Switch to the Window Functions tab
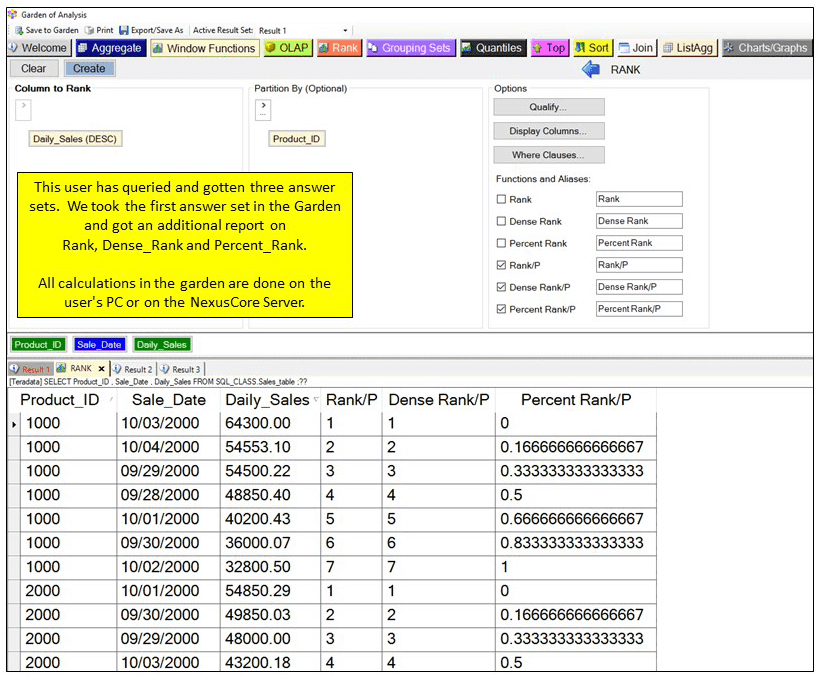Viewport: 822px width, 679px height. point(204,48)
